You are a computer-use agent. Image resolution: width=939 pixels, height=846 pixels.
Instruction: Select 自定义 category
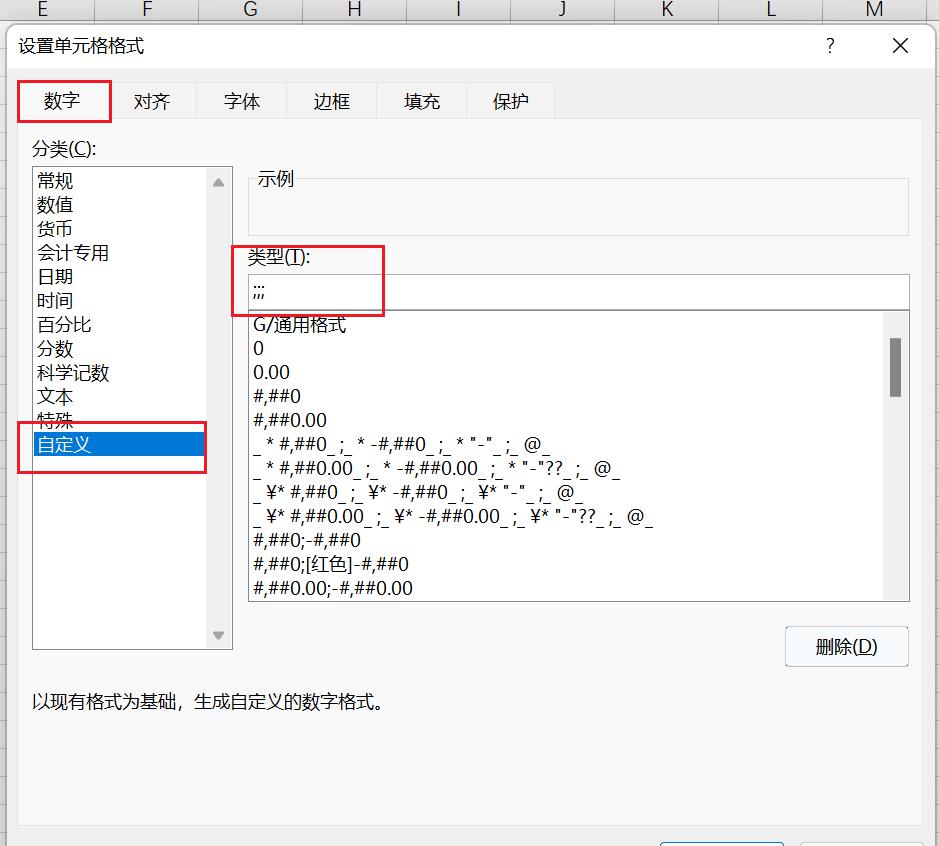[120, 444]
